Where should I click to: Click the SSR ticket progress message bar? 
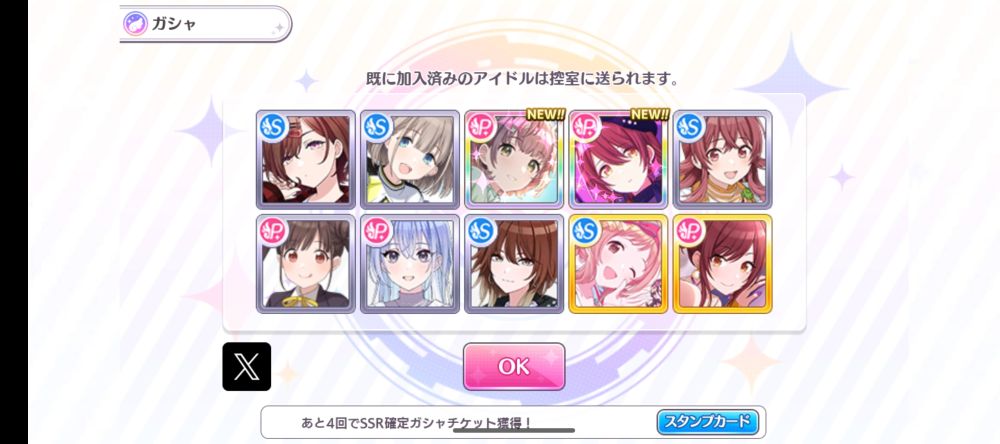(x=513, y=422)
